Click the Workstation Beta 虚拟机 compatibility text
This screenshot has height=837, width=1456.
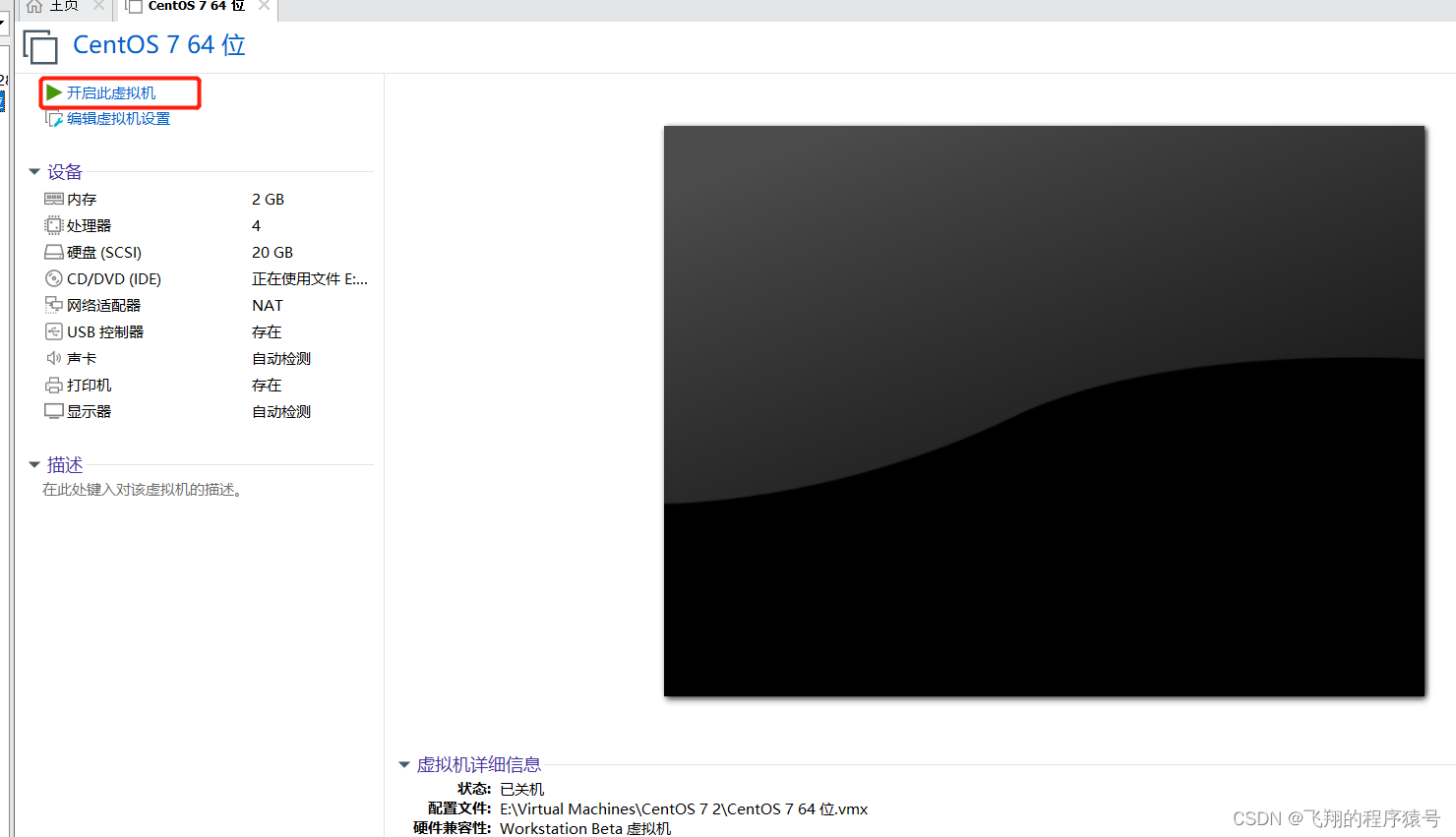click(585, 829)
